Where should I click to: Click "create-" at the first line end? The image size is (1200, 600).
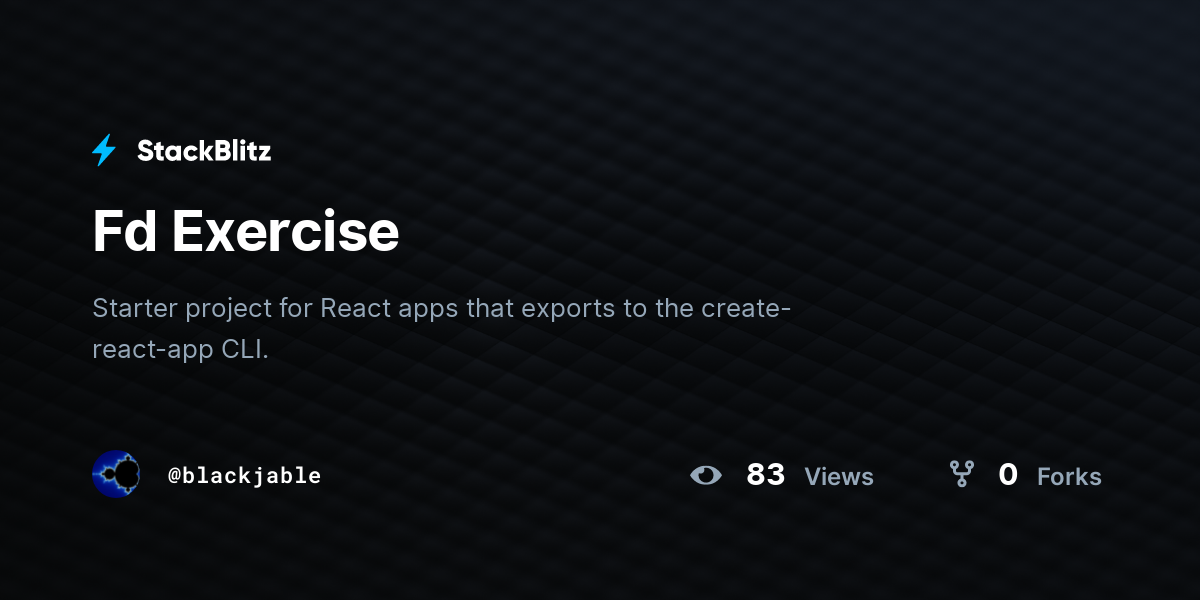pyautogui.click(x=746, y=307)
